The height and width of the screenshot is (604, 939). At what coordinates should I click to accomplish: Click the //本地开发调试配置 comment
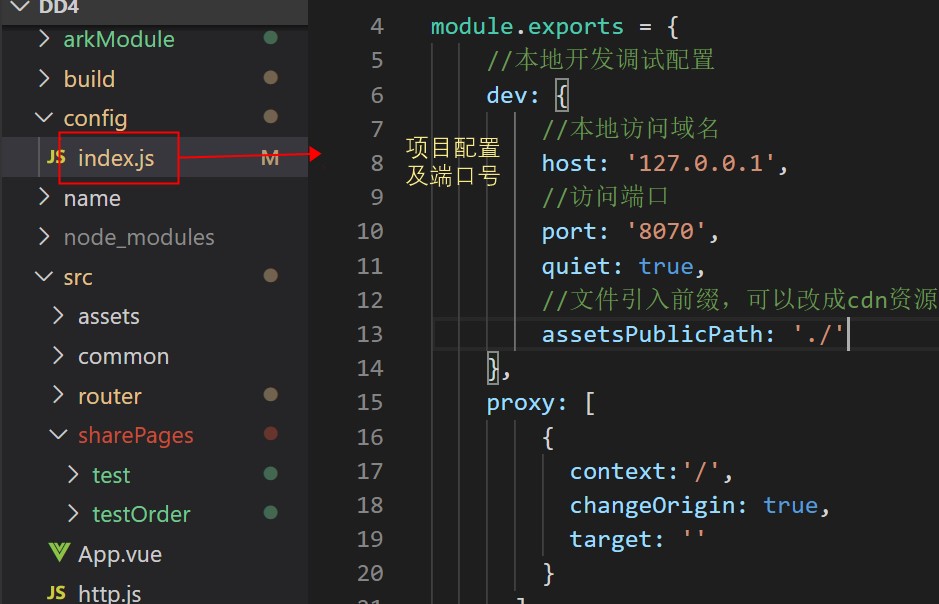(x=601, y=60)
